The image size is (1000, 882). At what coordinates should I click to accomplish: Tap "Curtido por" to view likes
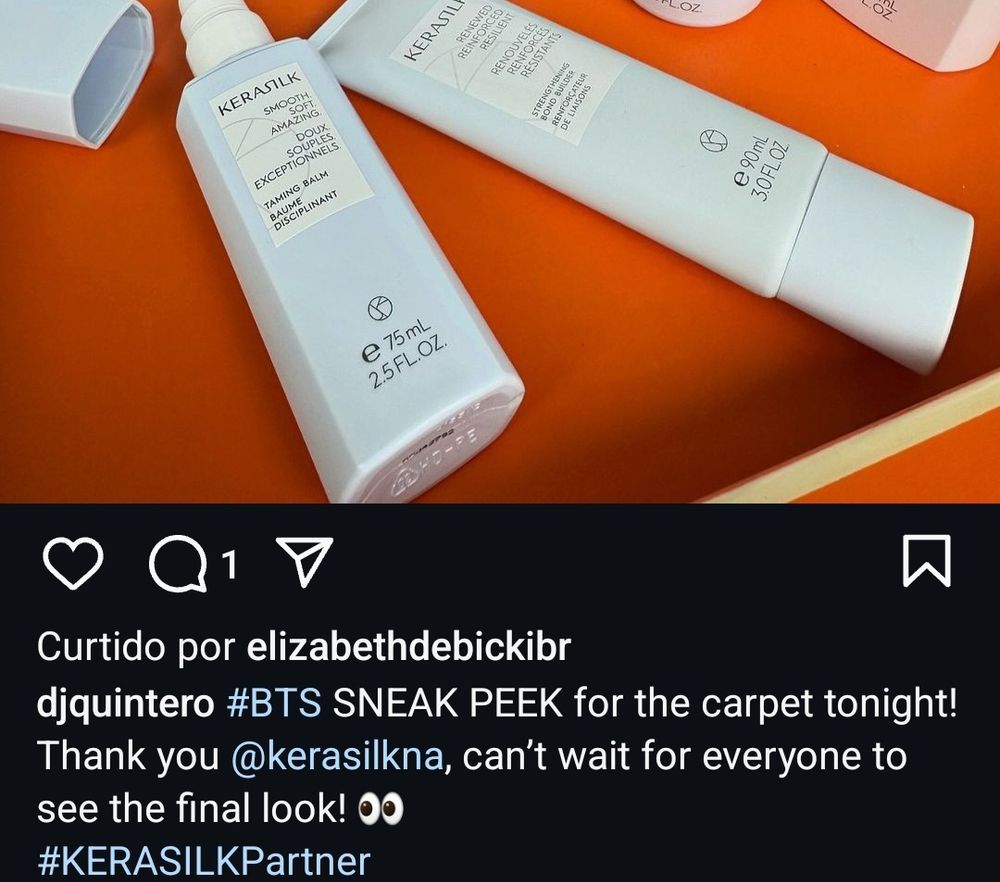[x=136, y=648]
